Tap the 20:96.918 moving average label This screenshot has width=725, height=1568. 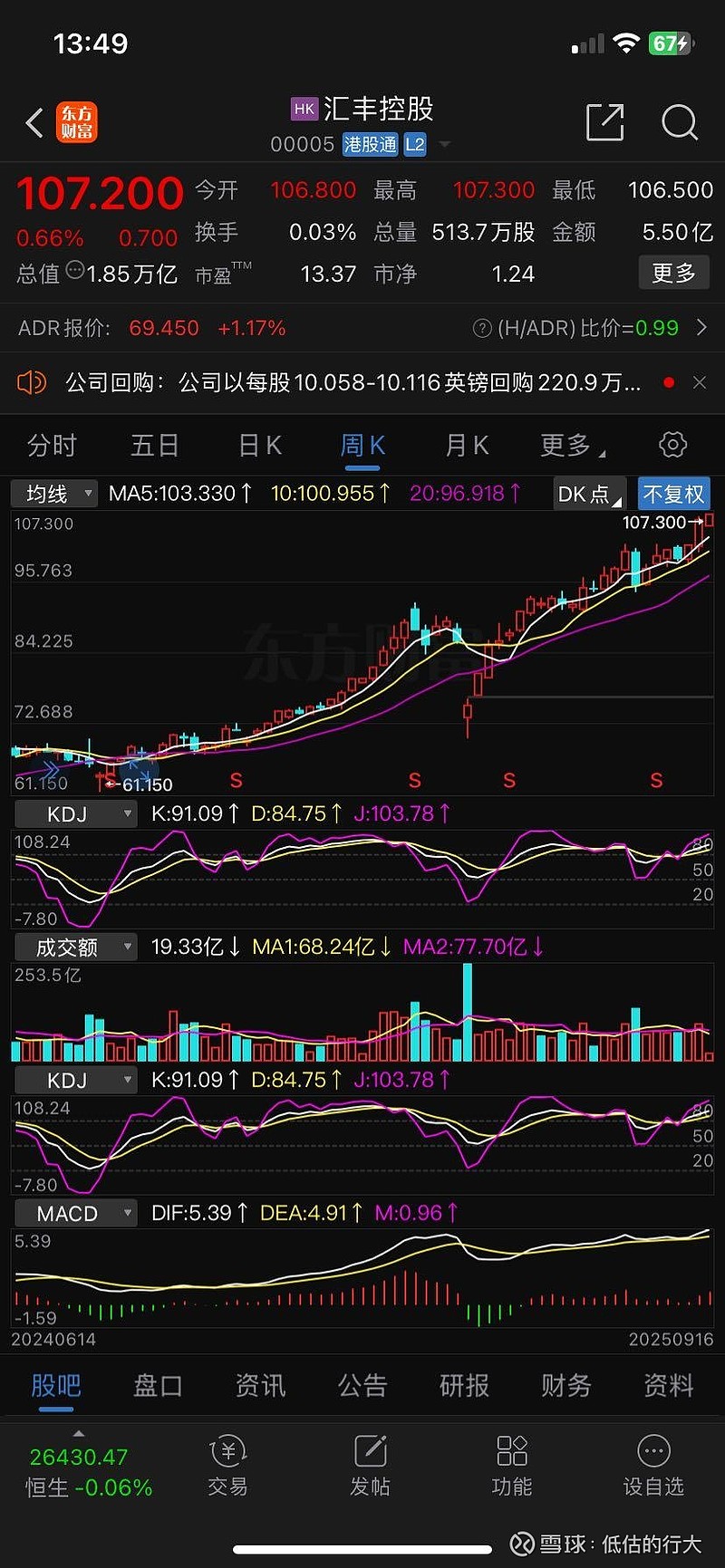(465, 494)
